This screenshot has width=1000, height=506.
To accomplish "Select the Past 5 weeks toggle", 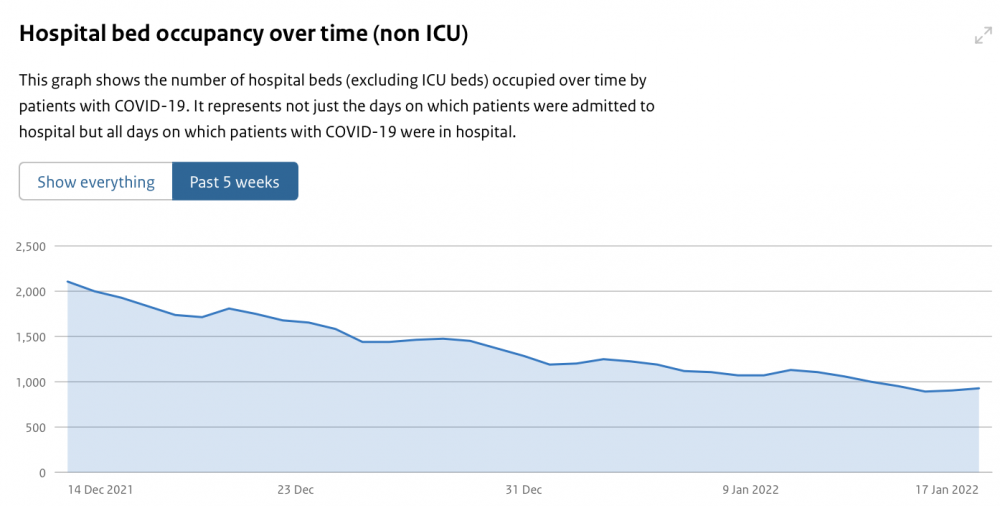I will pyautogui.click(x=235, y=182).
